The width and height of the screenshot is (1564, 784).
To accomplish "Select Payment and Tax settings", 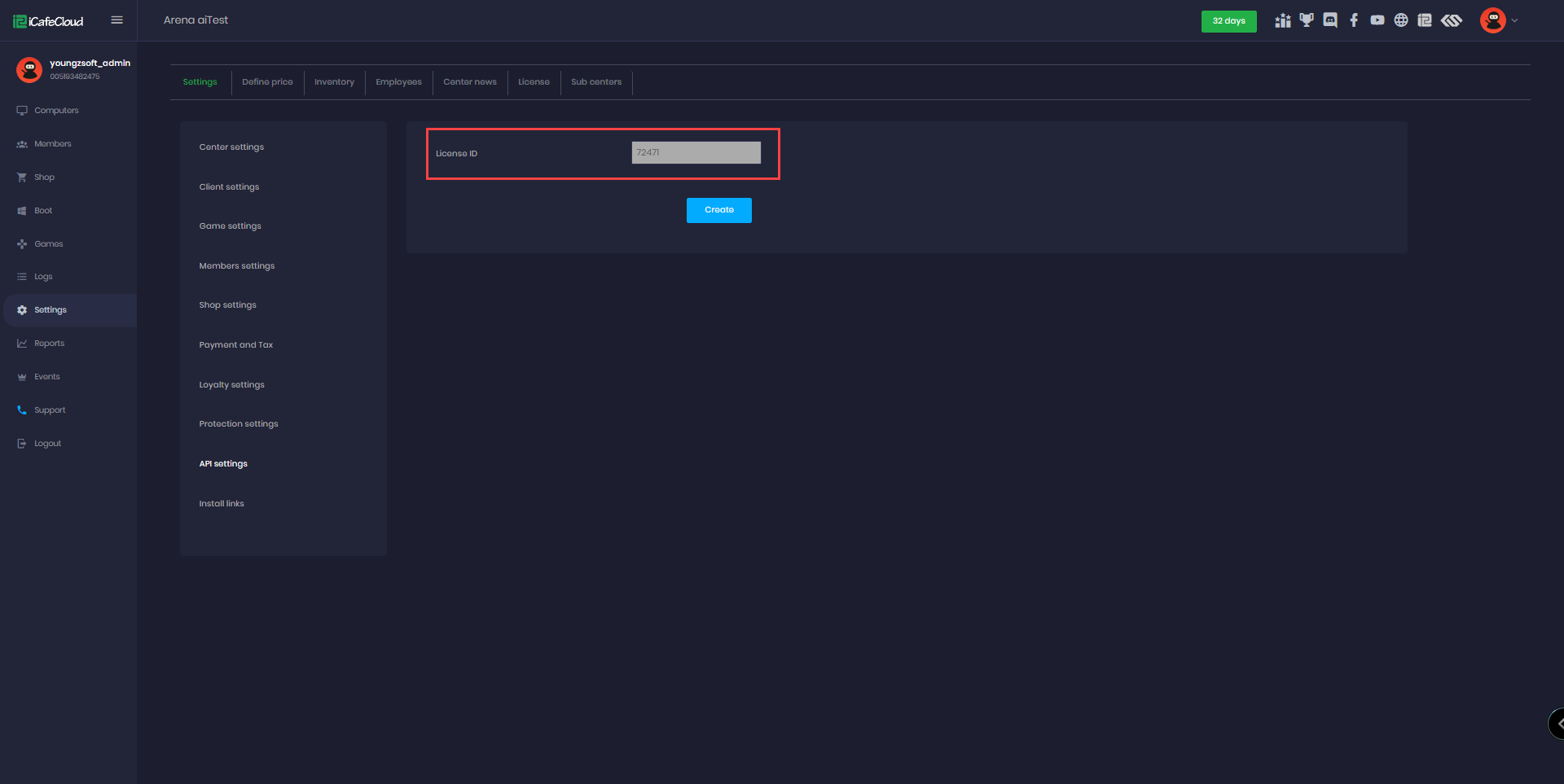I will coord(236,345).
